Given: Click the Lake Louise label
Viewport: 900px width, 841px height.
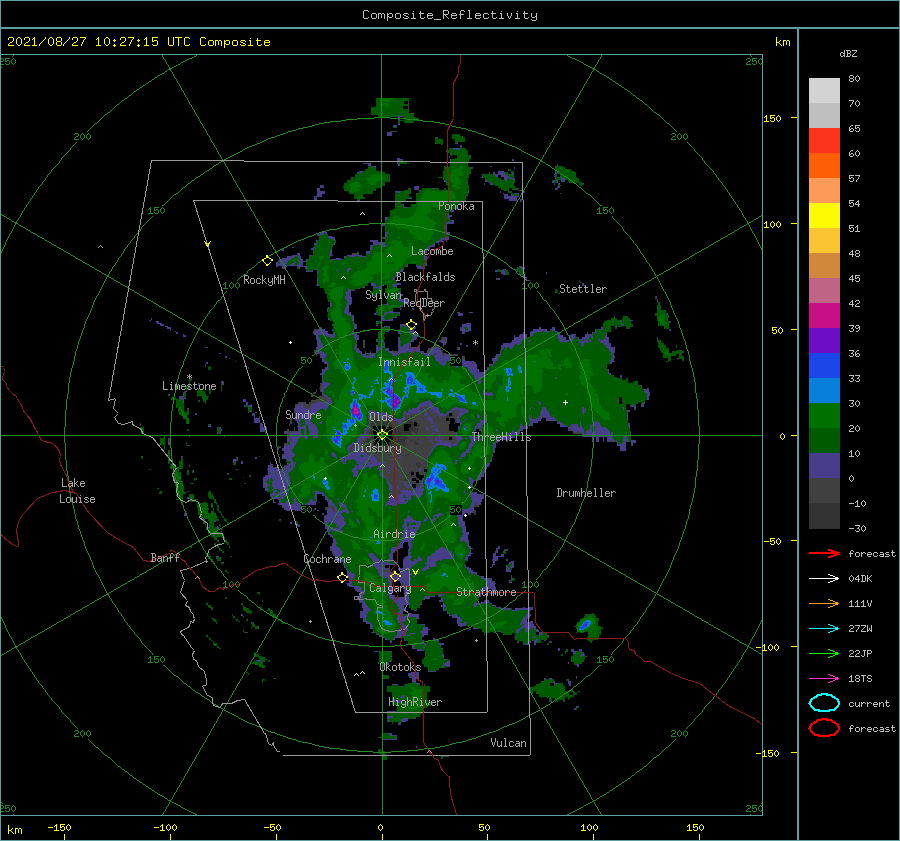Looking at the screenshot, I should tap(77, 491).
